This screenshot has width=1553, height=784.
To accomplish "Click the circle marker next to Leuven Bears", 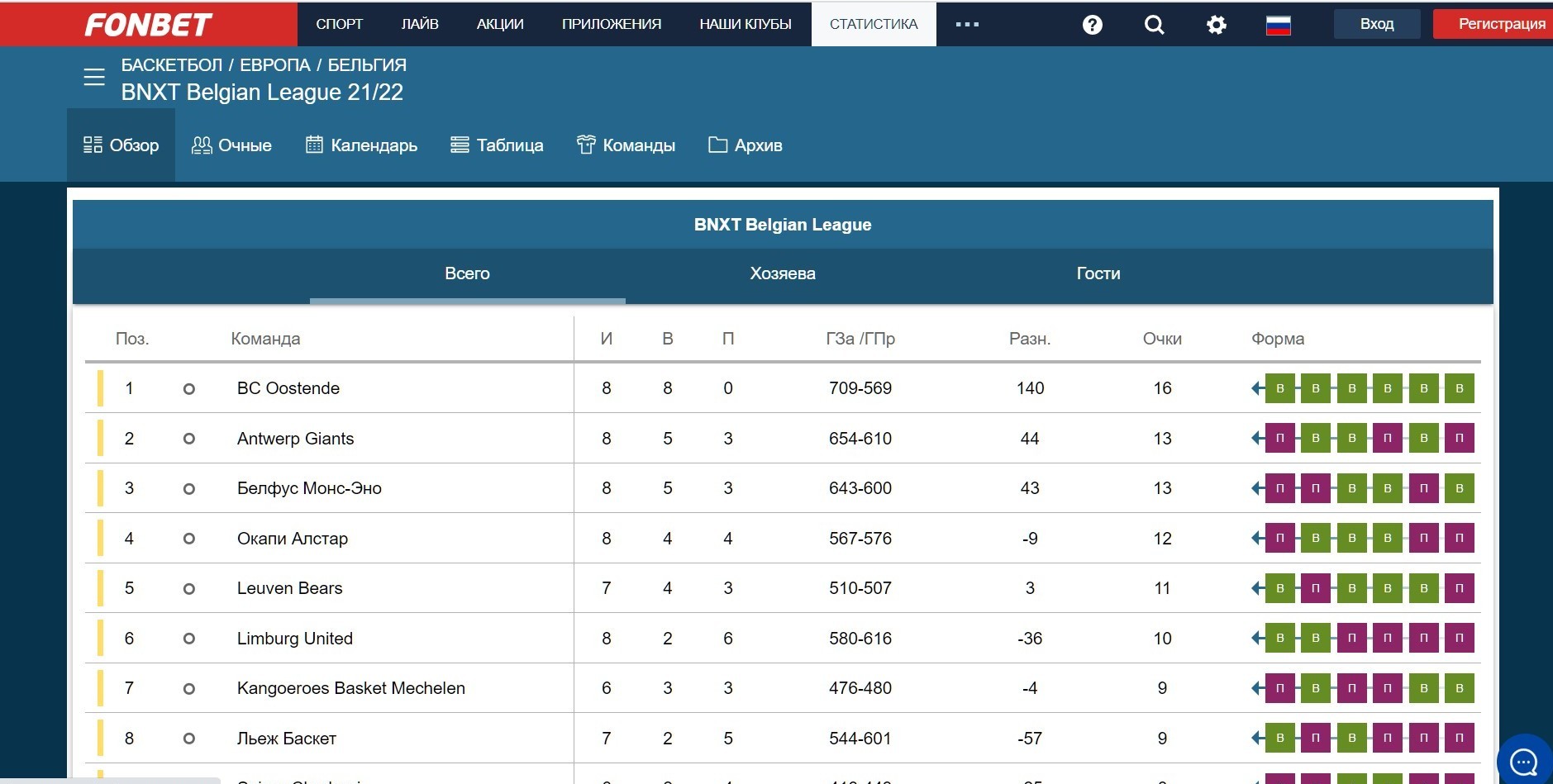I will coord(189,589).
